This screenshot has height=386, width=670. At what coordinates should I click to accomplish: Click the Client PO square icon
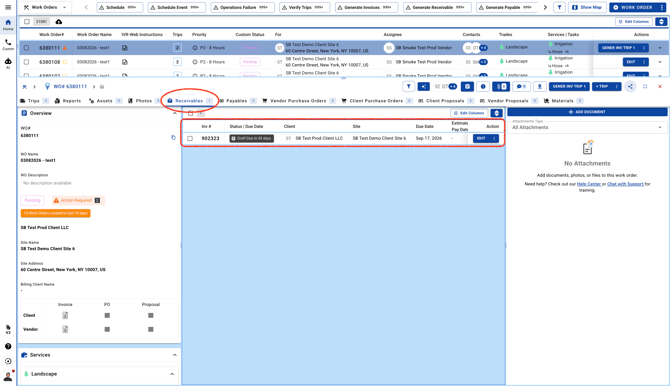pos(107,315)
